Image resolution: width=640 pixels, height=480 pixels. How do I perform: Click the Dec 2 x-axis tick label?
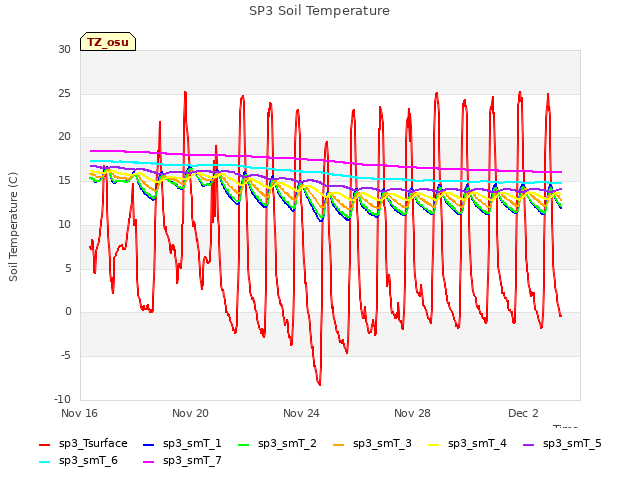pos(523,413)
